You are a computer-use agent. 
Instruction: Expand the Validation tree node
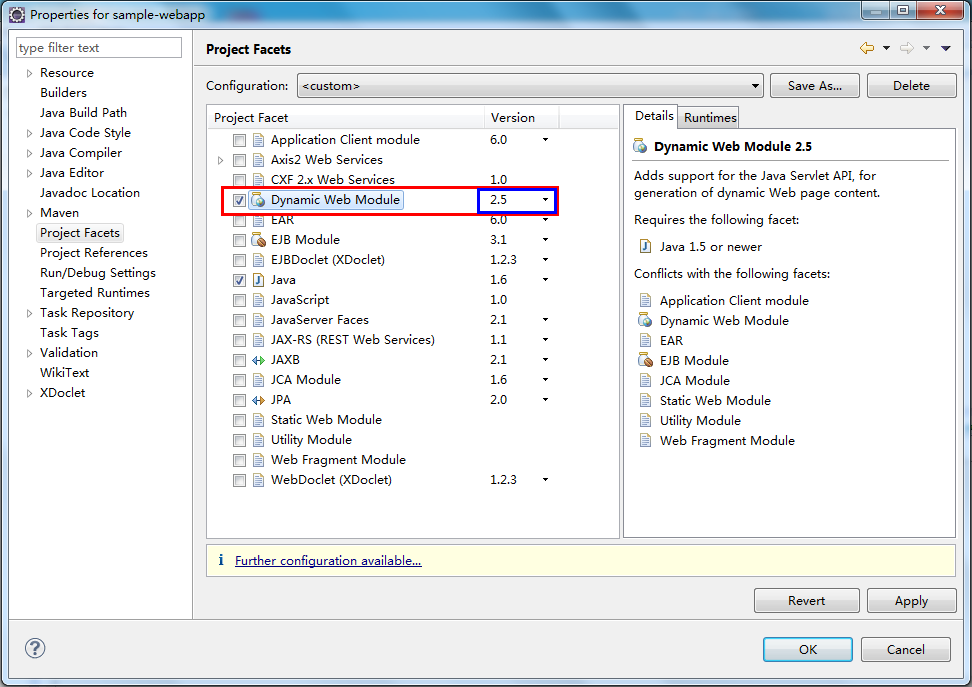[29, 353]
